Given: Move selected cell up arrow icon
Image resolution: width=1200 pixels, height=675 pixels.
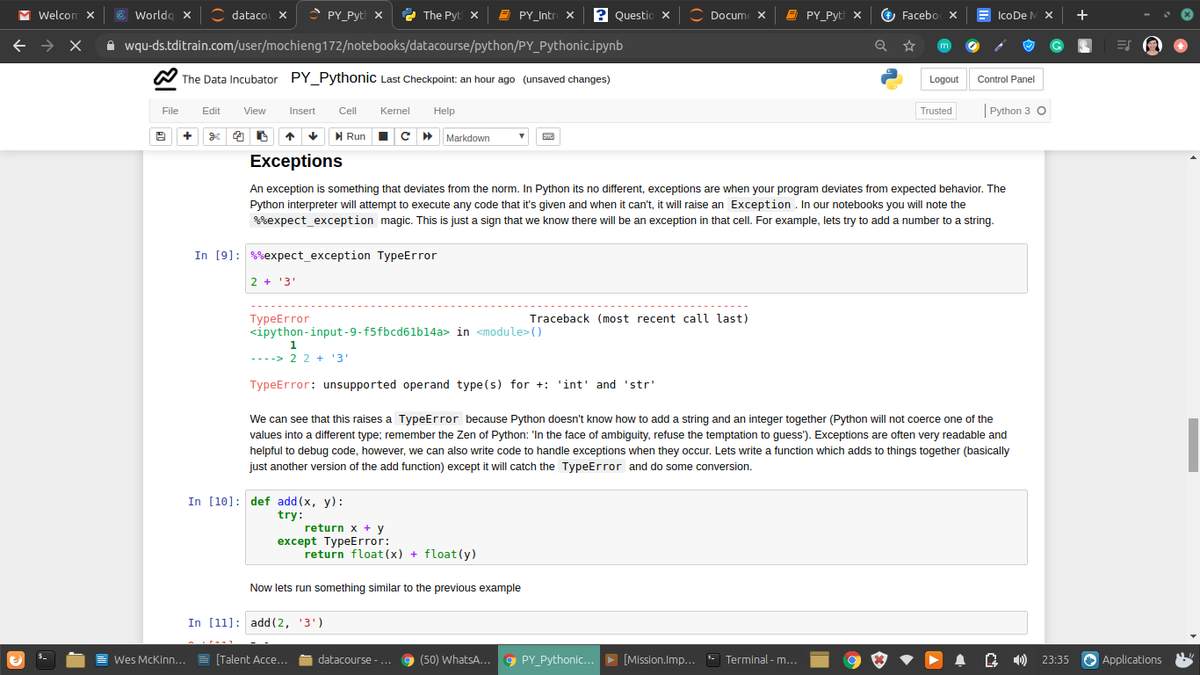Looking at the screenshot, I should pyautogui.click(x=290, y=137).
